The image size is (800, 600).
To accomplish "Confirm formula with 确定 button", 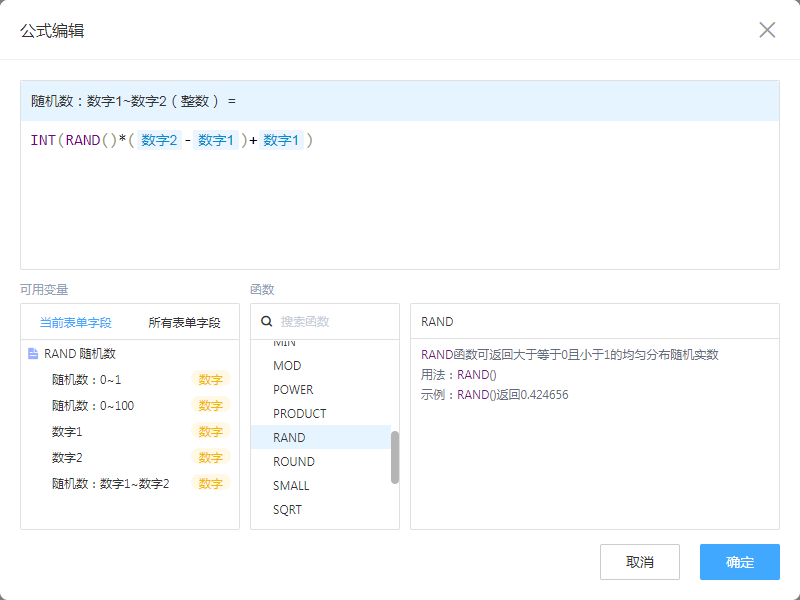I will click(x=739, y=562).
